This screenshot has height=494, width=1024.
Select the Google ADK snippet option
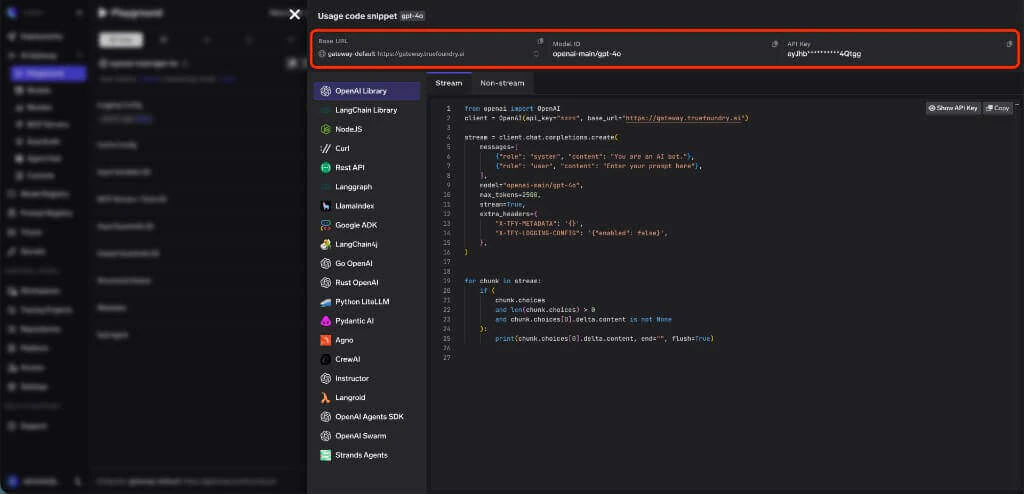click(367, 225)
